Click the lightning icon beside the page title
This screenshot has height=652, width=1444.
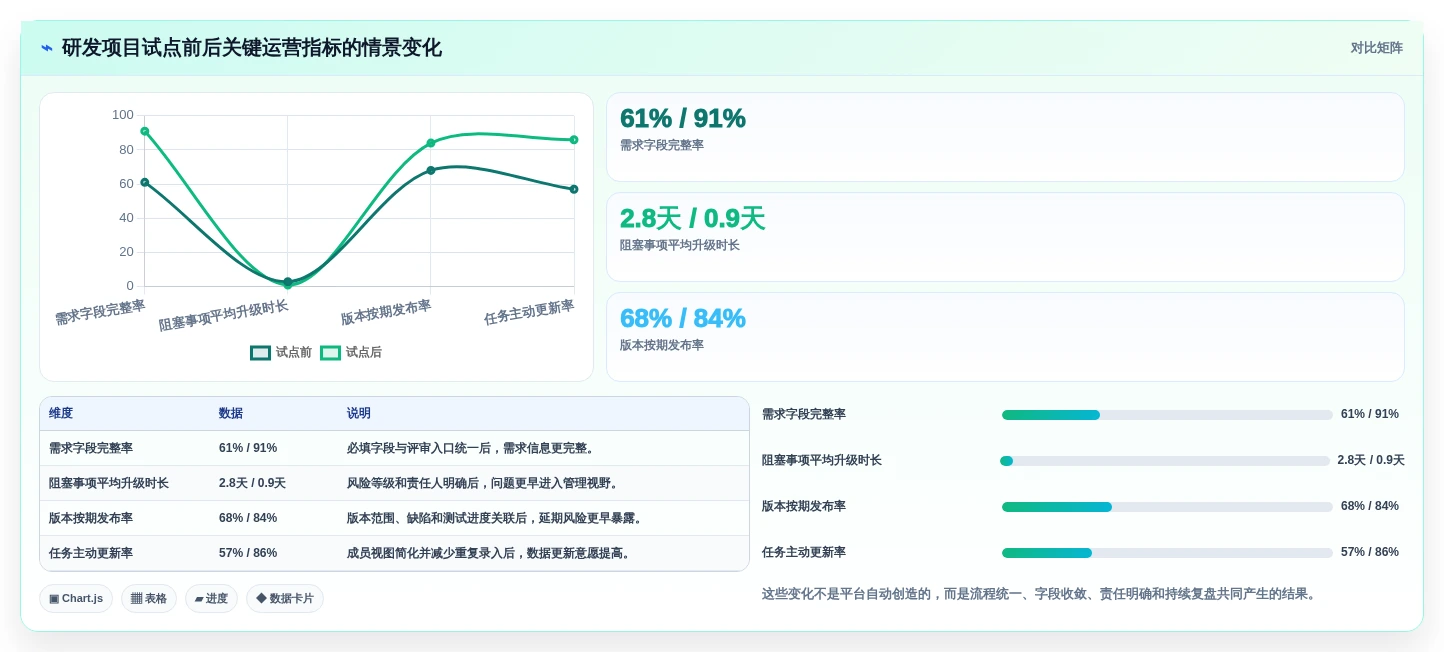47,48
